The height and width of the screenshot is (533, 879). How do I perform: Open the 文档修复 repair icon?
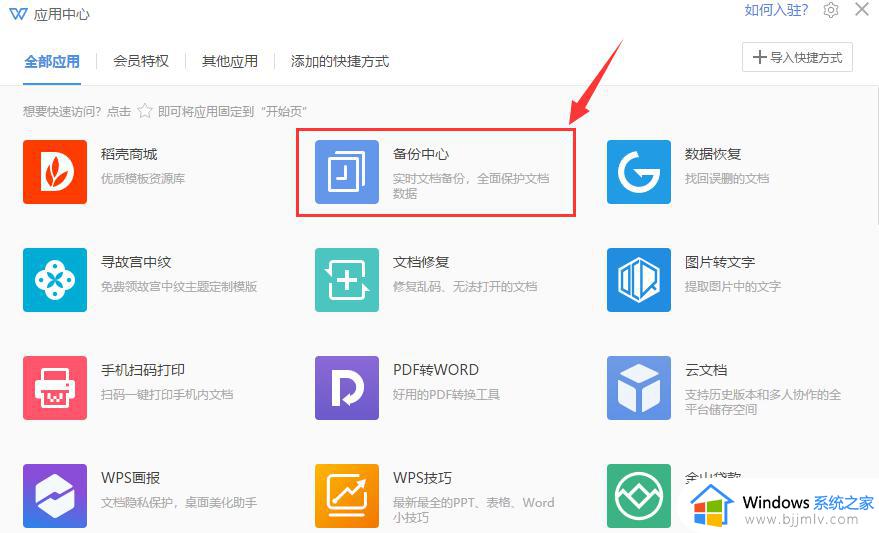[346, 280]
